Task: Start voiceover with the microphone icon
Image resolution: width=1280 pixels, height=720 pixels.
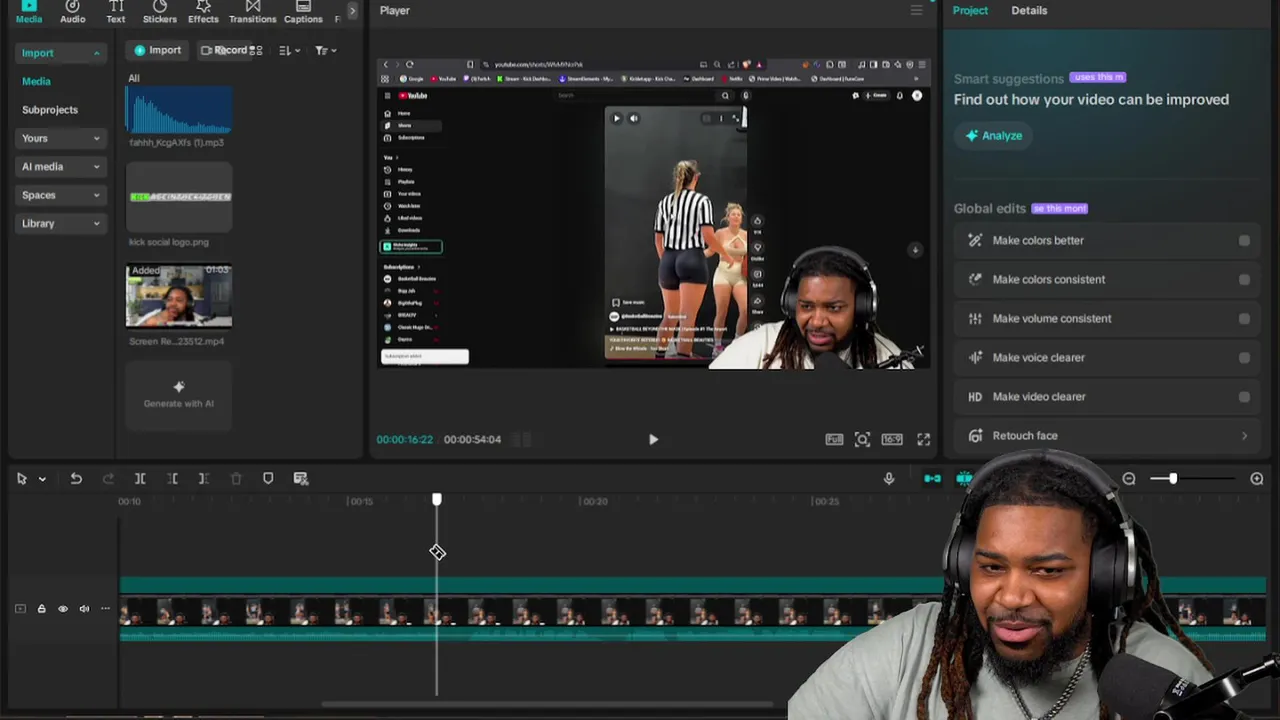Action: tap(889, 479)
